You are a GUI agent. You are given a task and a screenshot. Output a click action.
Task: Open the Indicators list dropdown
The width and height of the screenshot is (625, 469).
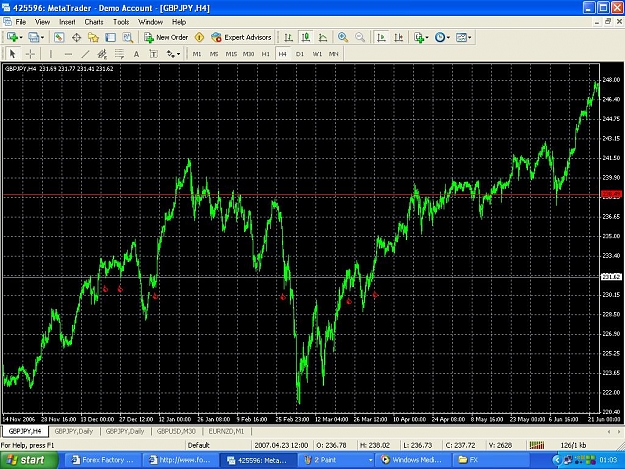(421, 37)
